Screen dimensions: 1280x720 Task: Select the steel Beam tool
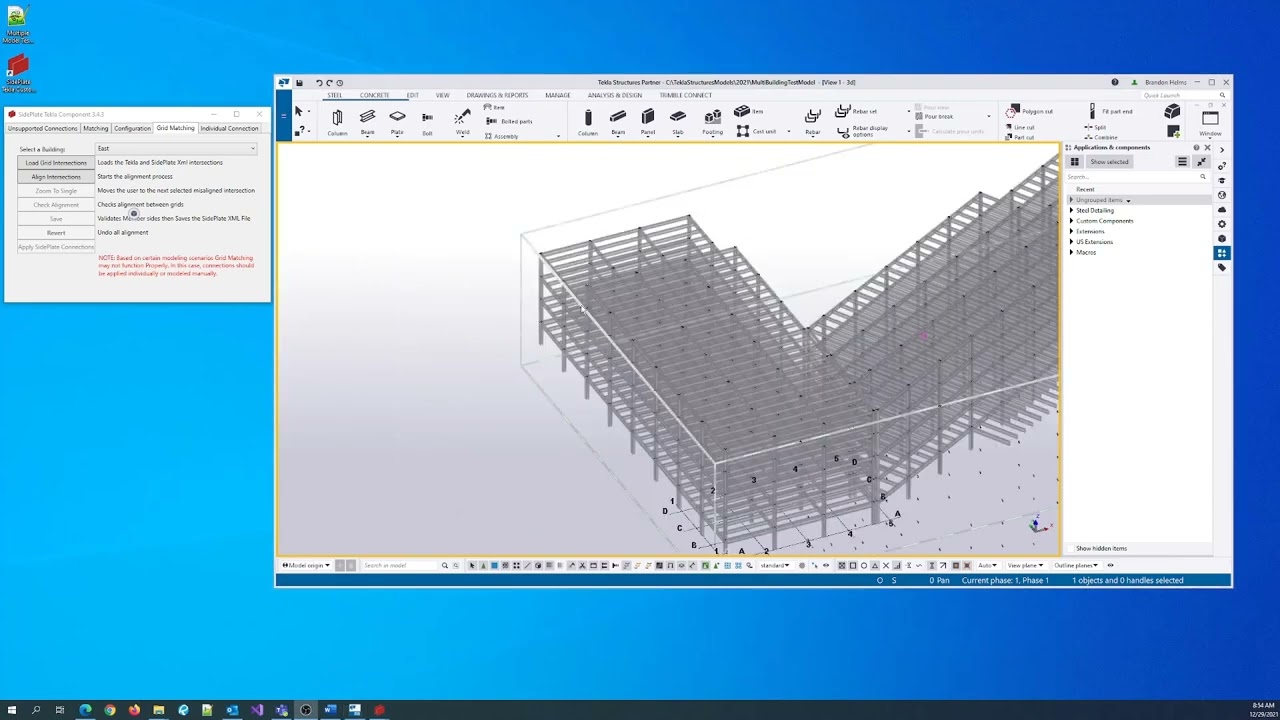click(367, 121)
